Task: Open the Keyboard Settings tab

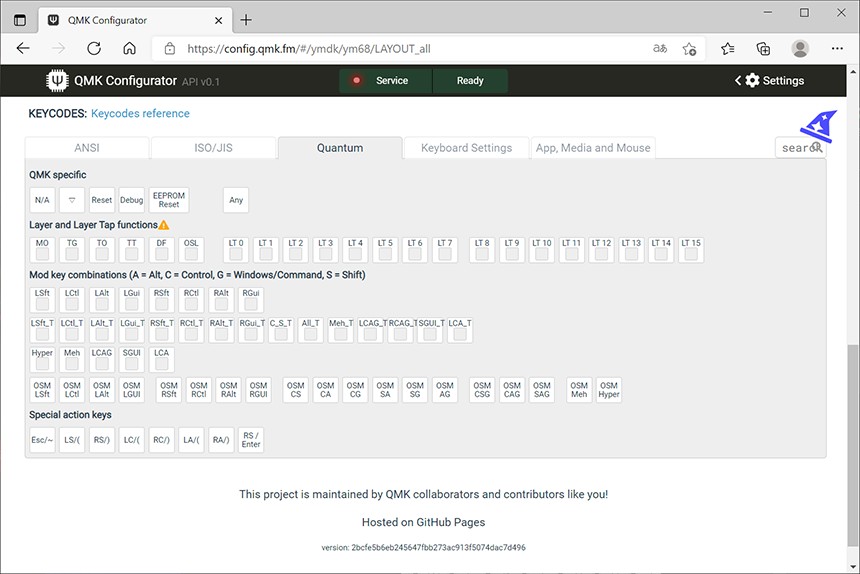Action: (x=467, y=147)
